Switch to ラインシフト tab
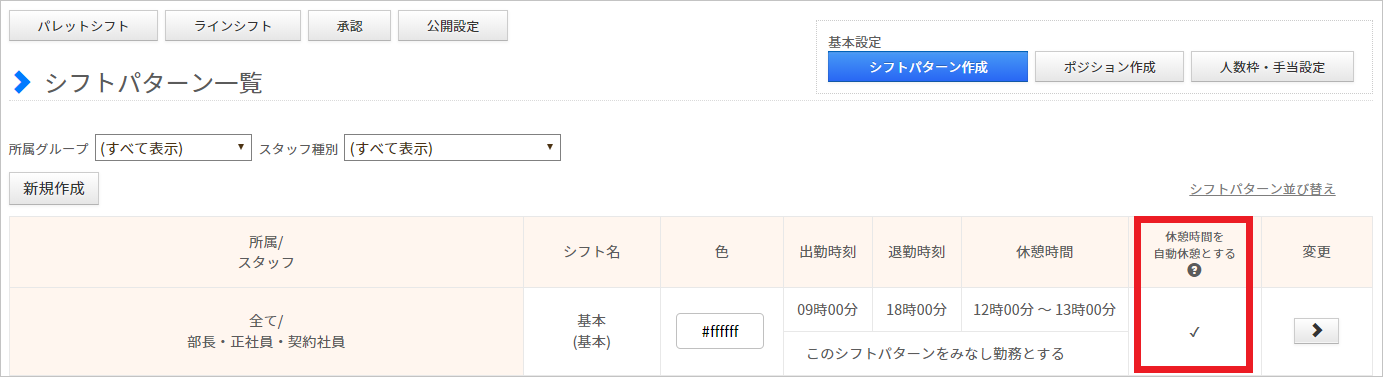Viewport: 1383px width, 377px height. click(x=232, y=26)
